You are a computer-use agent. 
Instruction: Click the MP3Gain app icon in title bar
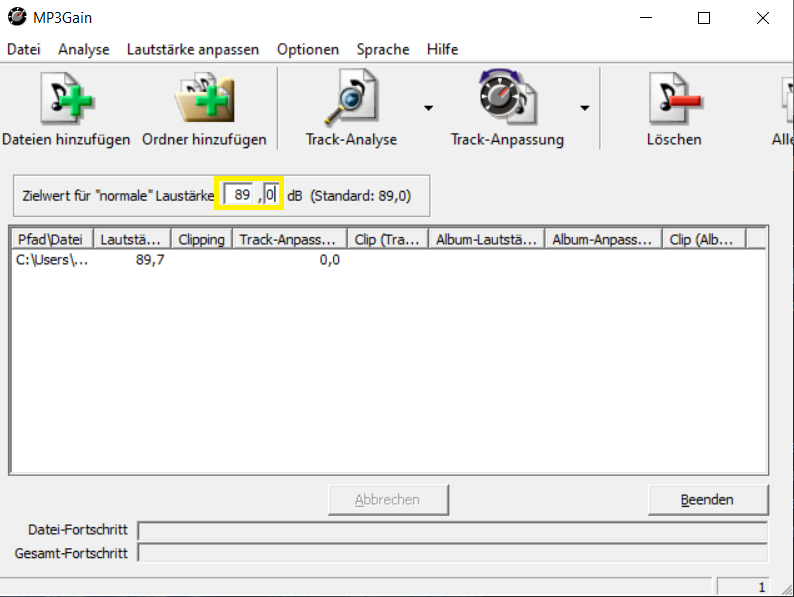(17, 18)
